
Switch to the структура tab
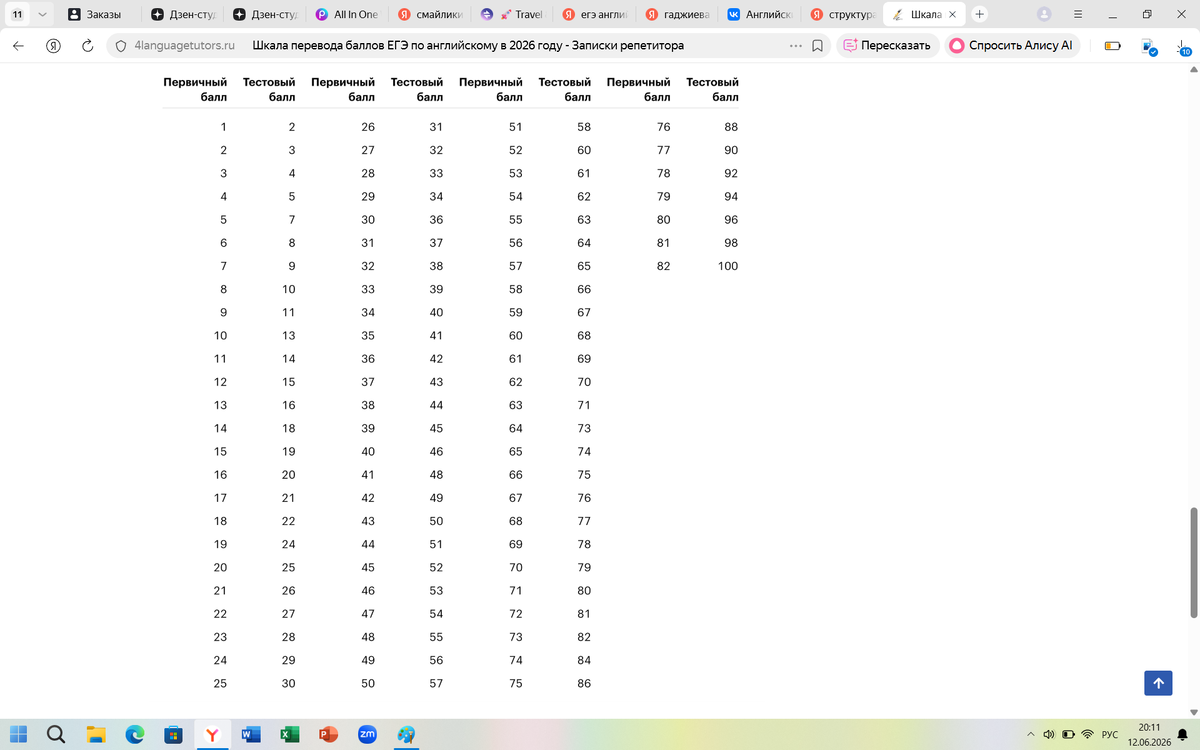click(842, 15)
